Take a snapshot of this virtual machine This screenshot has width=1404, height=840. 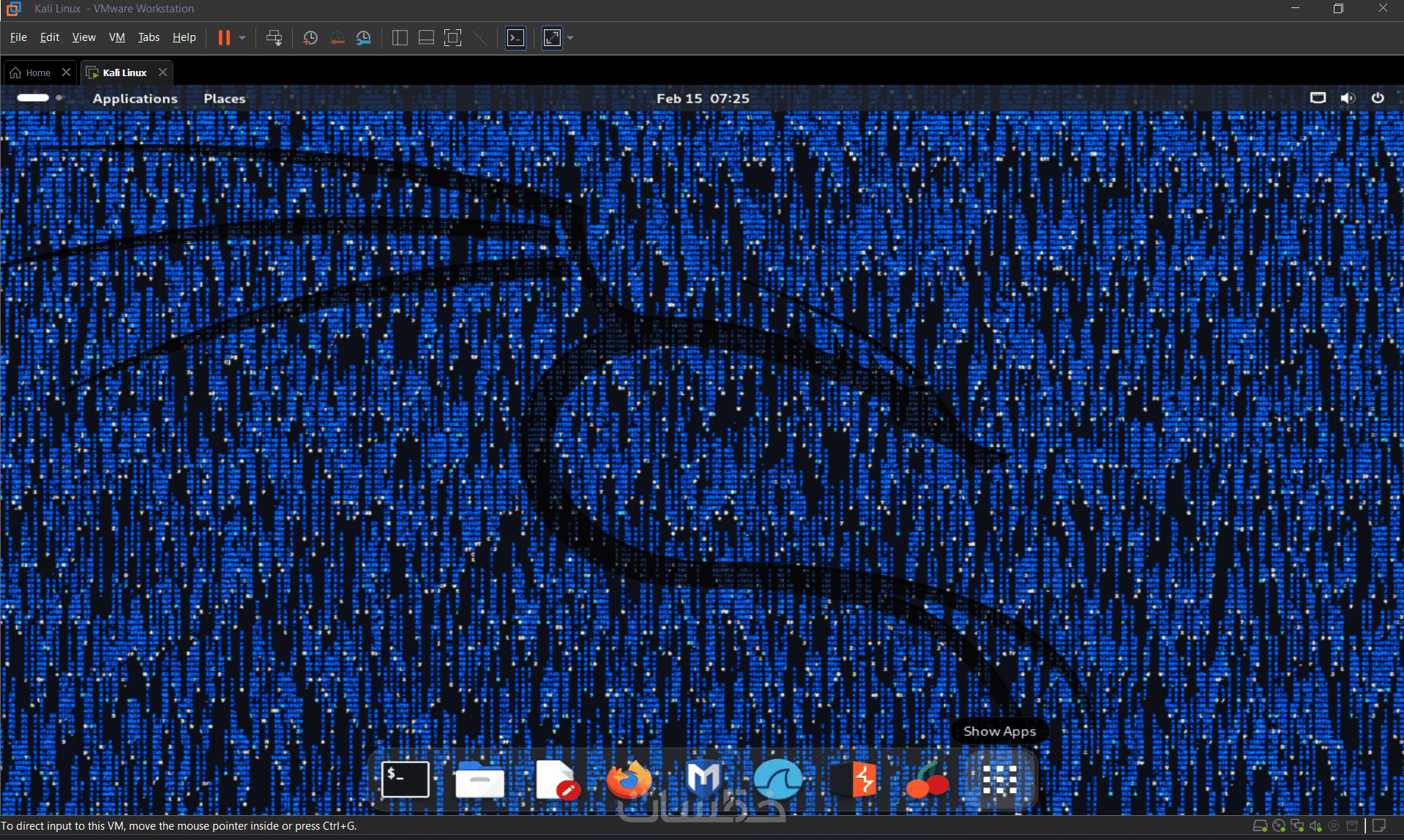coord(310,38)
